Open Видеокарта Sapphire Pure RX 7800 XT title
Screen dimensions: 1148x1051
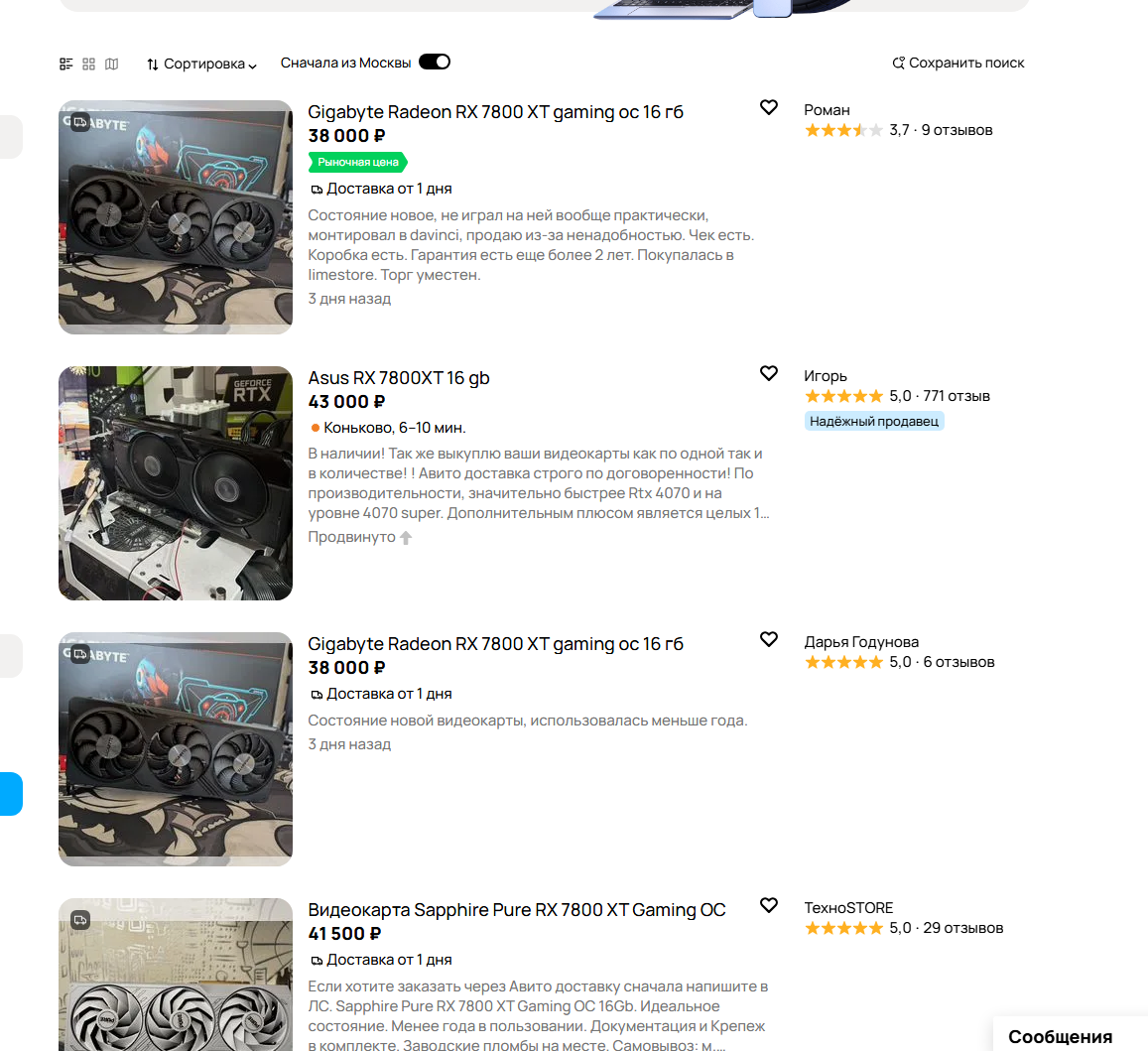tap(517, 910)
